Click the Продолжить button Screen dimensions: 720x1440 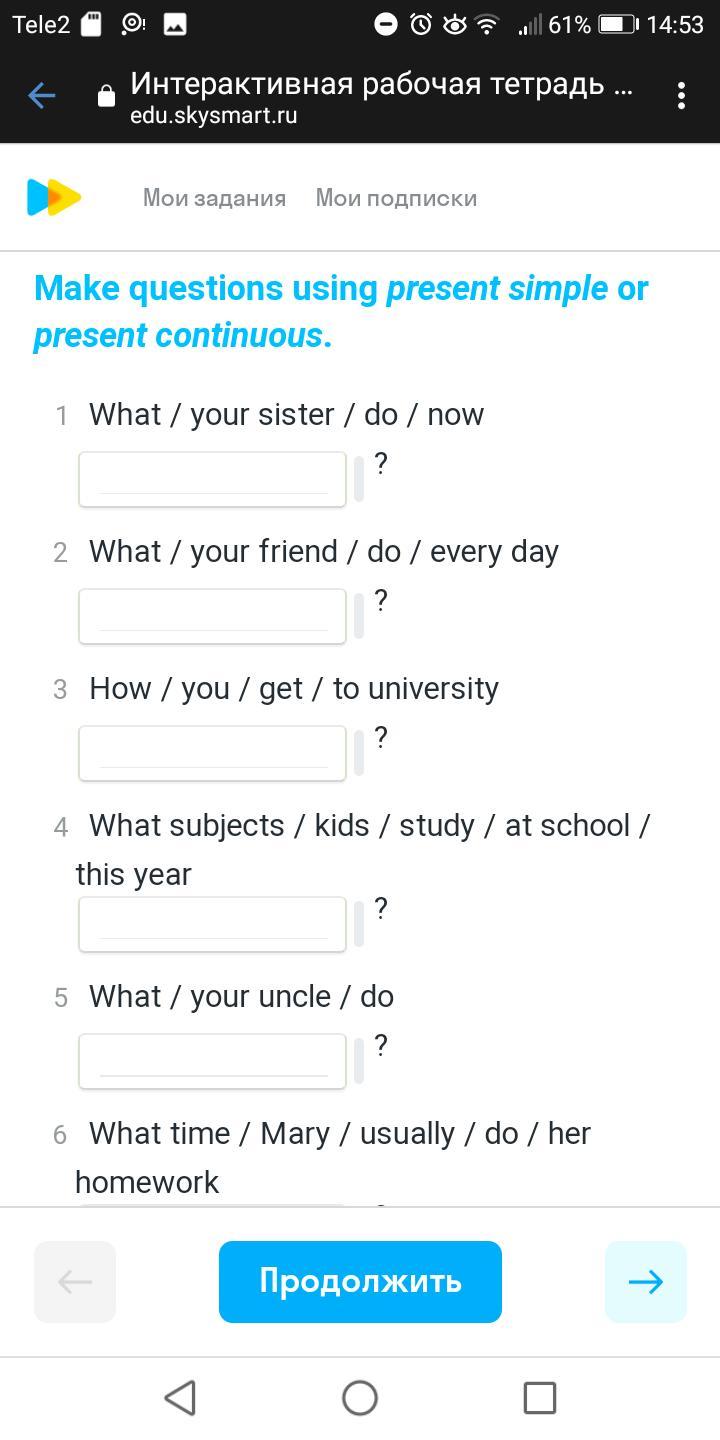coord(360,1282)
